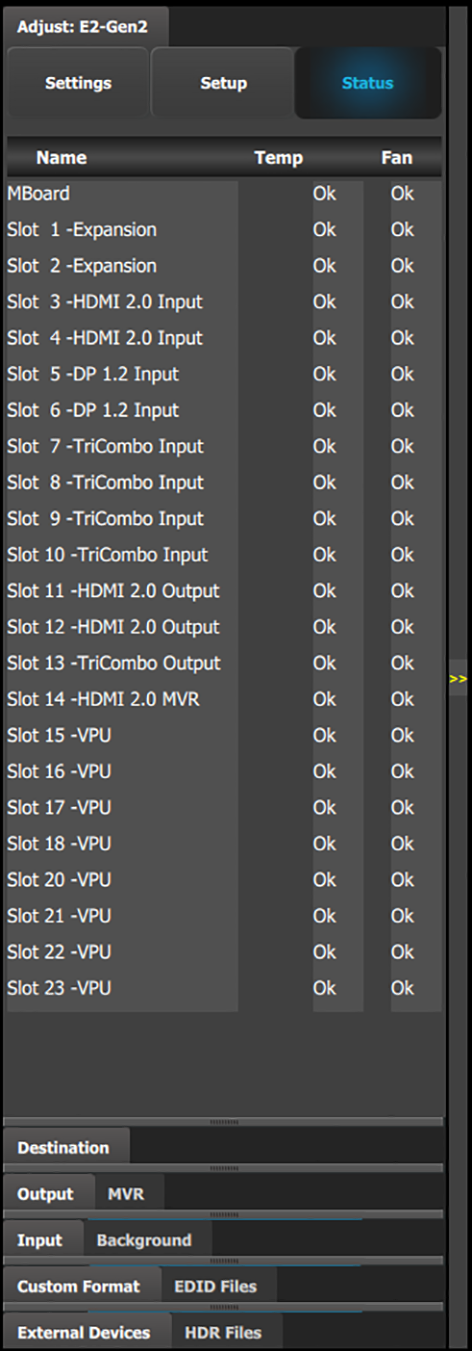Select Slot 13 TriCombo Output row
Screen dimensions: 472x1351
pyautogui.click(x=223, y=663)
